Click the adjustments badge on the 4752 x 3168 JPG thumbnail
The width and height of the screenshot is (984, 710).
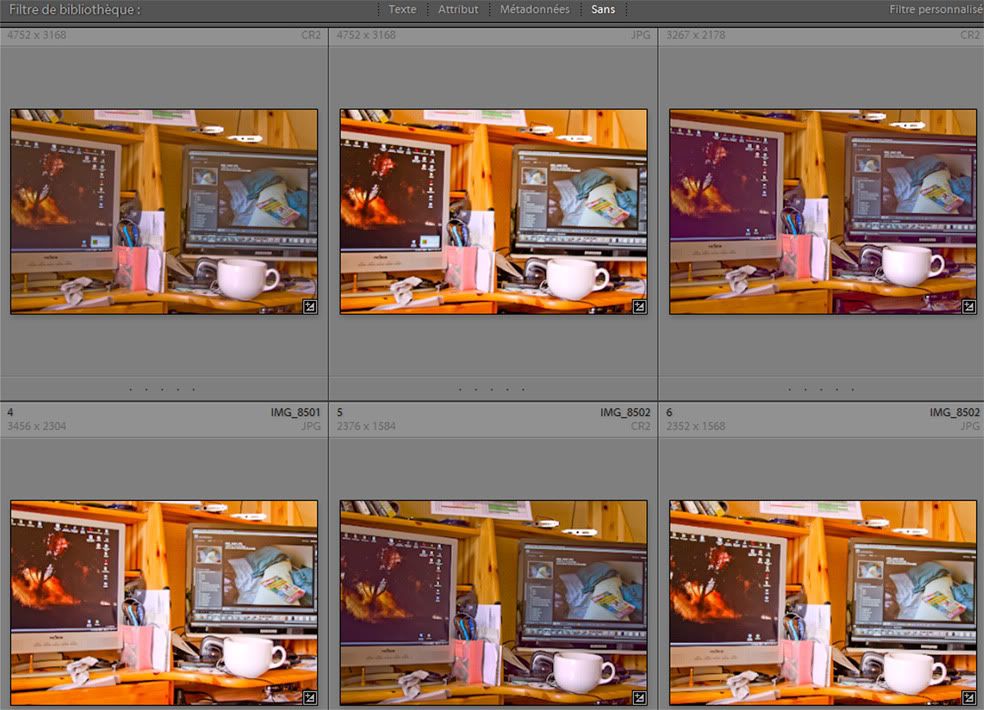639,306
